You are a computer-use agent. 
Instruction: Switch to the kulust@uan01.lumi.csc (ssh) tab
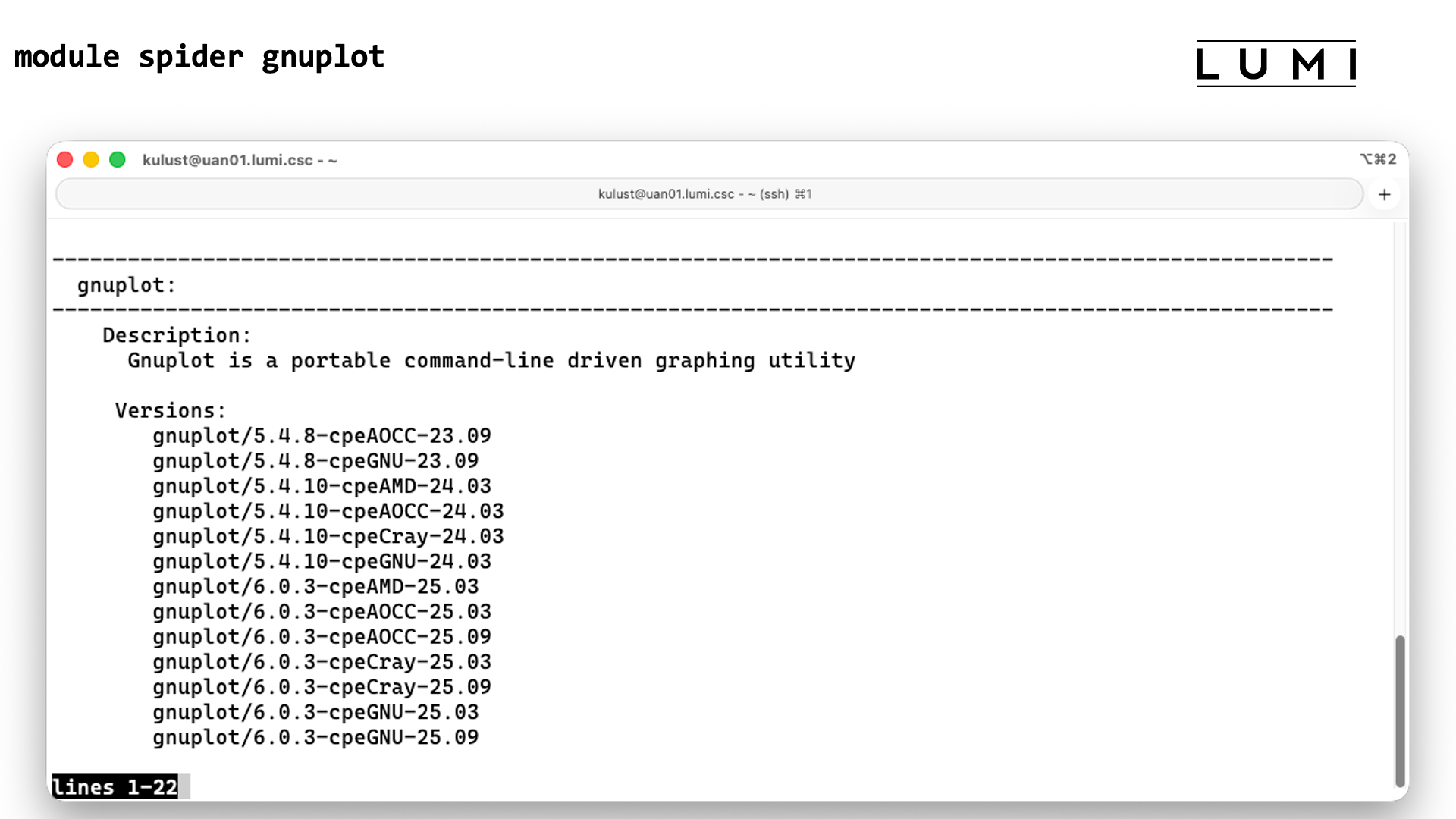point(704,194)
